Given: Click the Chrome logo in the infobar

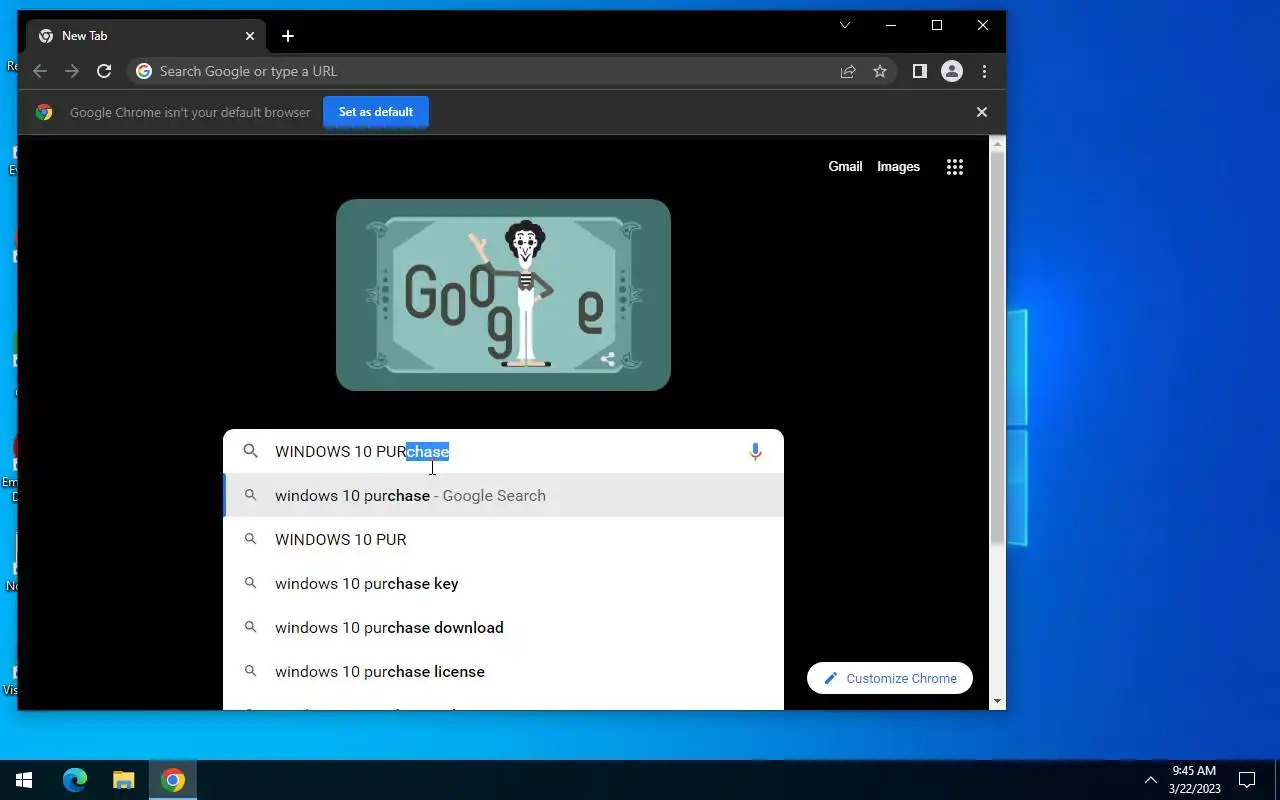Looking at the screenshot, I should 44,112.
